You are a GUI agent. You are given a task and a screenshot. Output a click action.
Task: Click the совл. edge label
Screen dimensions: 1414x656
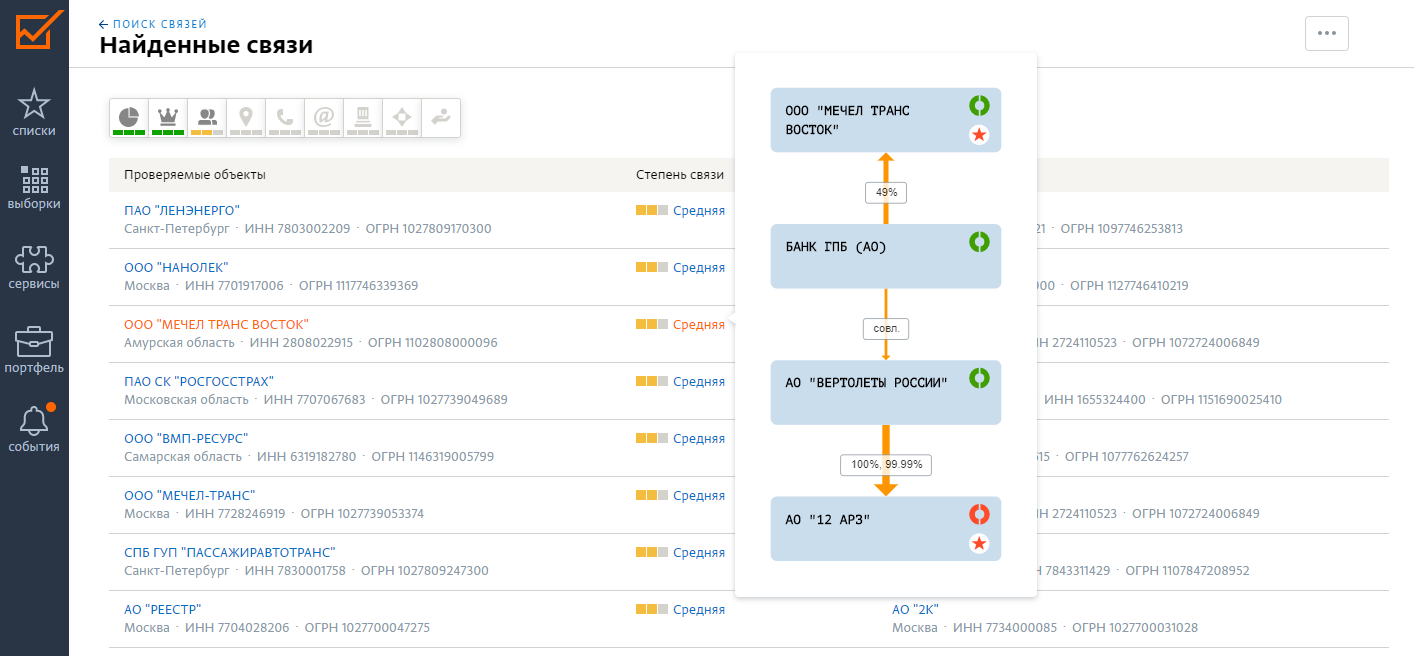click(885, 329)
